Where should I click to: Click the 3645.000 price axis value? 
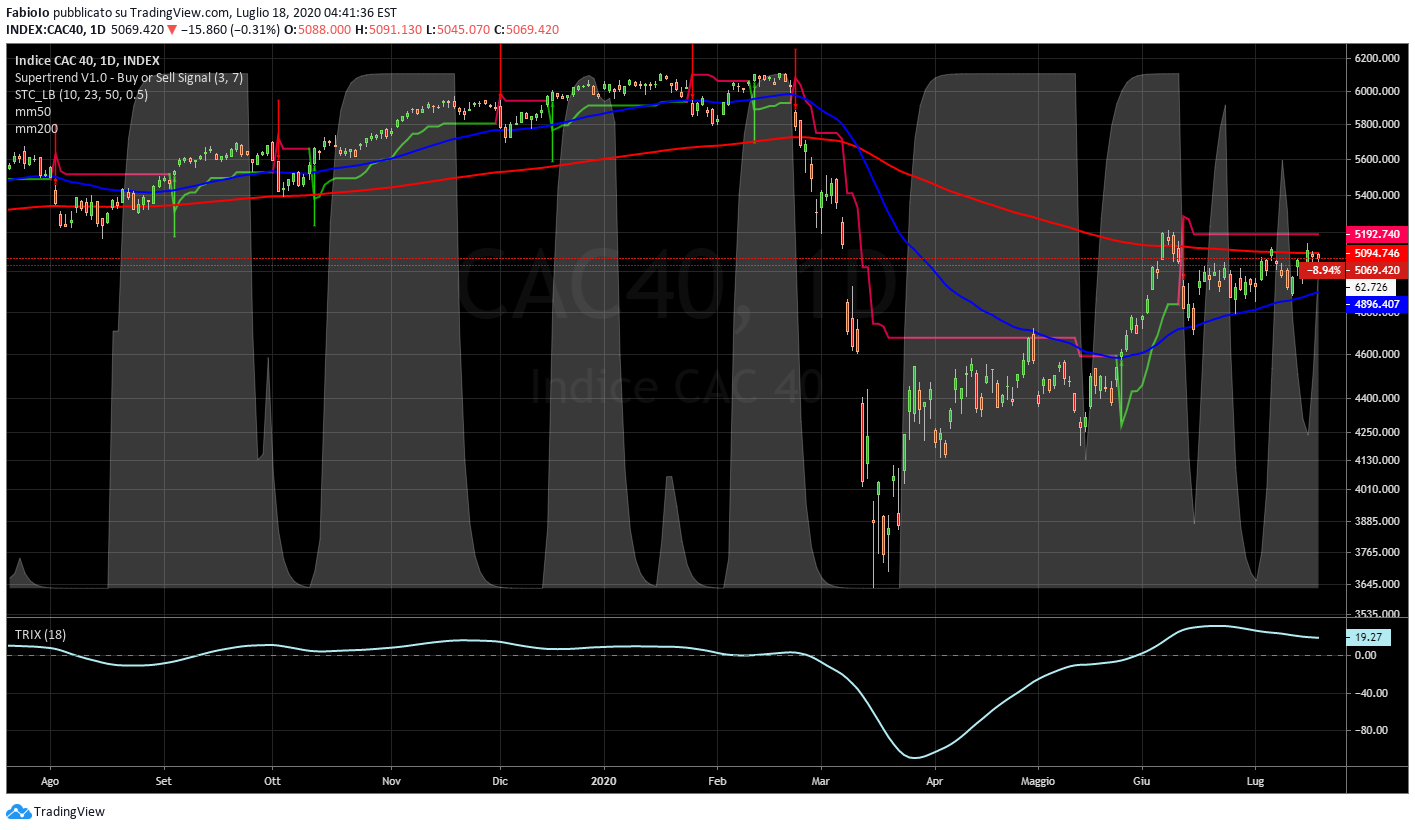click(x=1376, y=584)
